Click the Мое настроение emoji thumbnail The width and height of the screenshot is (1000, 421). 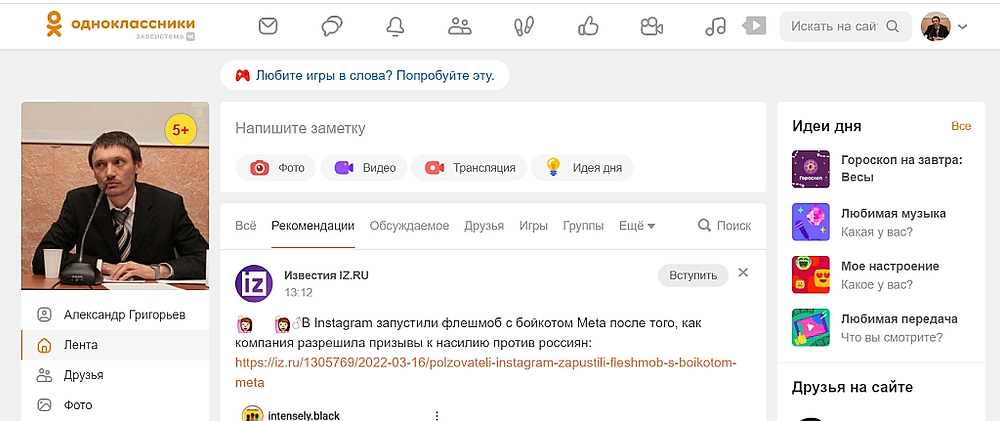coord(811,275)
